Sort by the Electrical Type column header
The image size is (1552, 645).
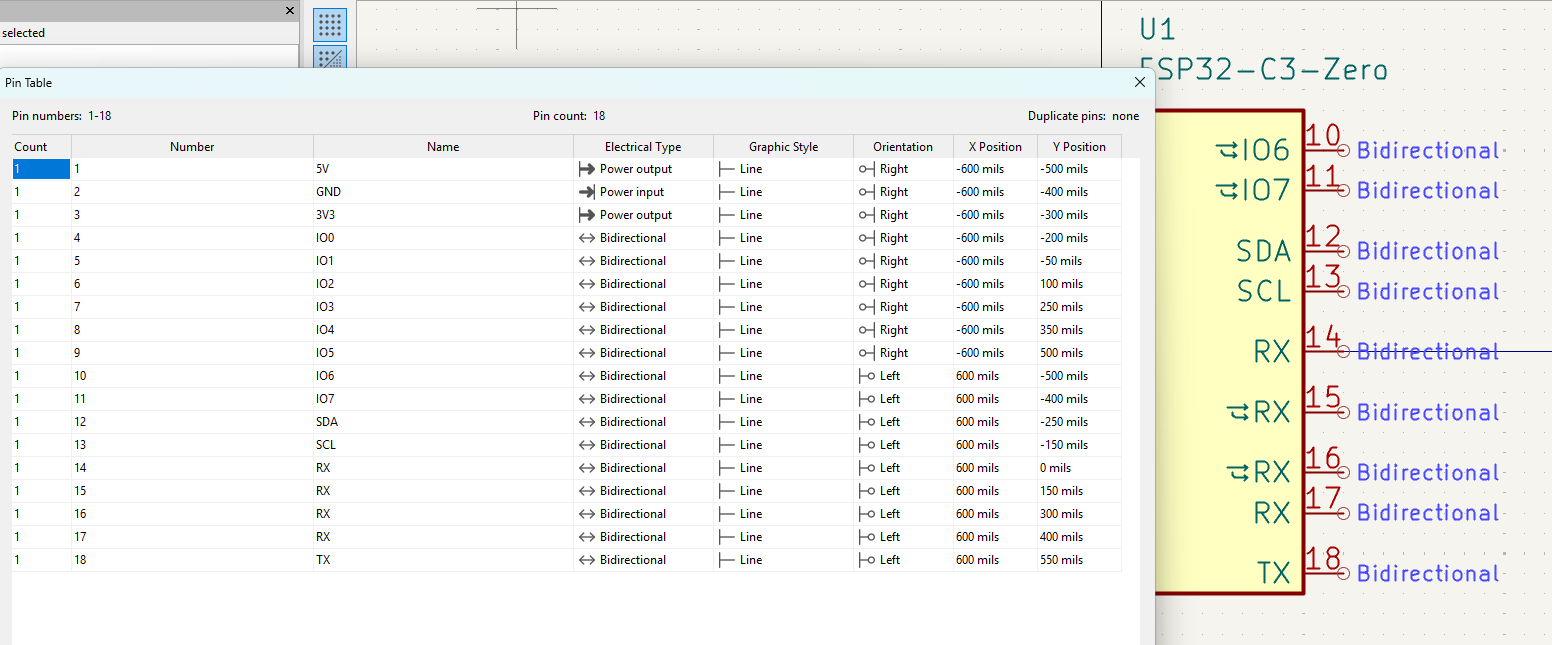(643, 146)
